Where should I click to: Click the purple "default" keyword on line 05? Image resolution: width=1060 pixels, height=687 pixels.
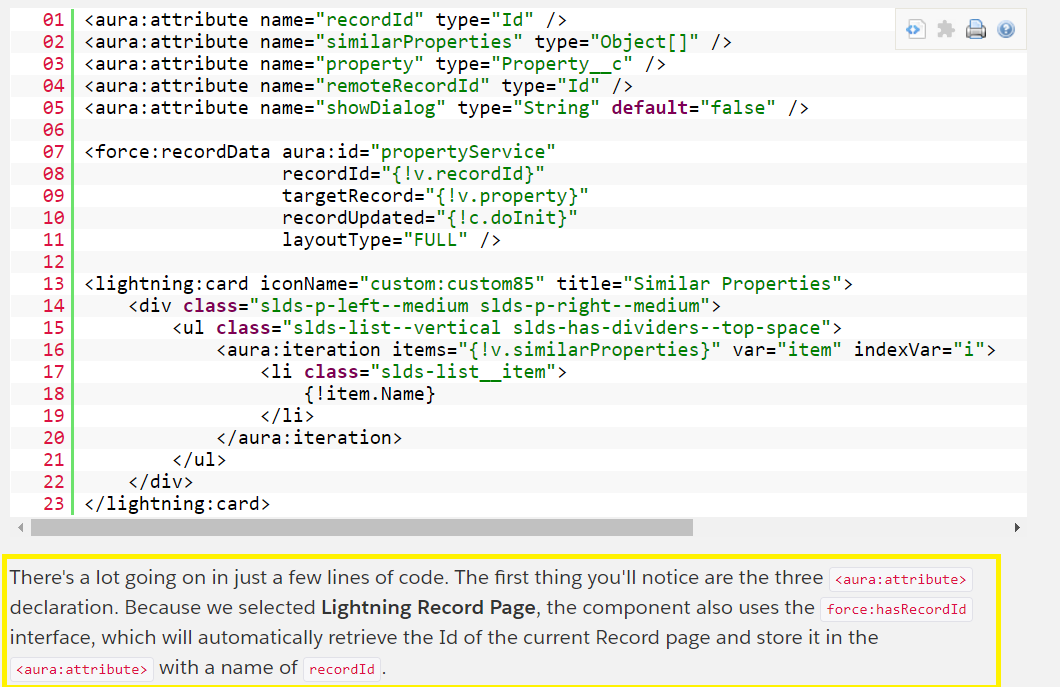650,108
